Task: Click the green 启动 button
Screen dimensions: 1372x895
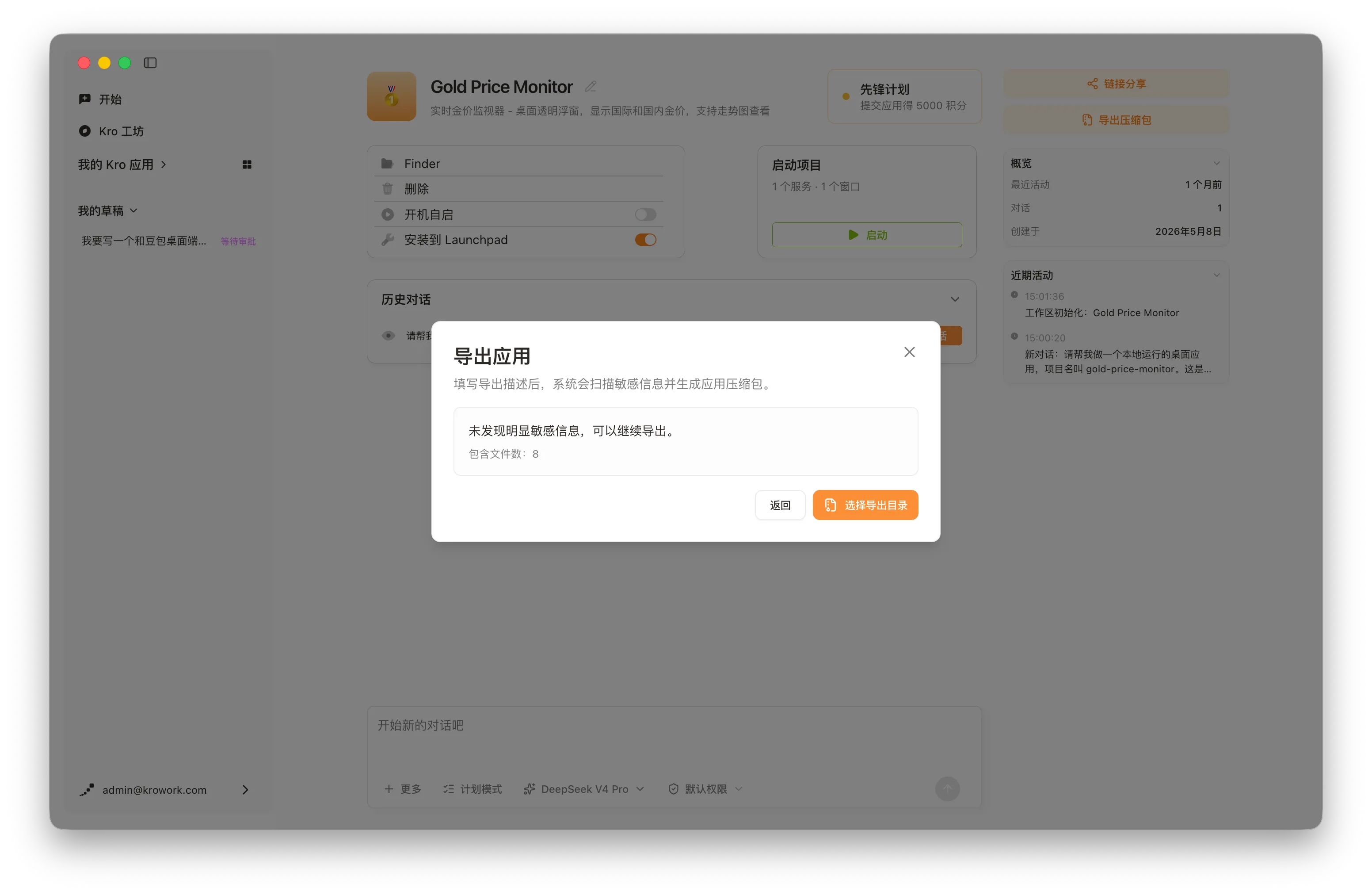Action: pyautogui.click(x=866, y=235)
